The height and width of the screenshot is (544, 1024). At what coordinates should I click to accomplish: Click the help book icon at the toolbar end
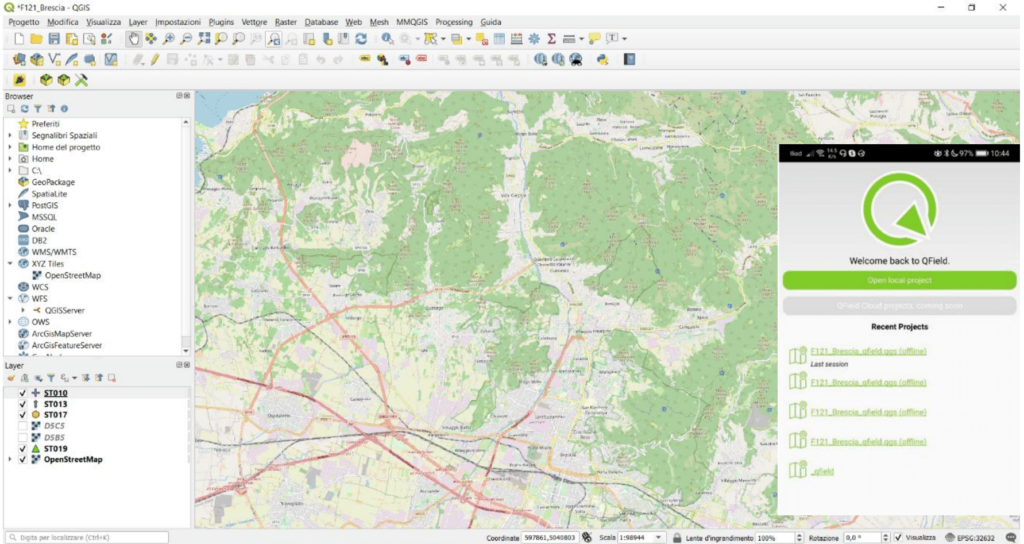point(629,60)
